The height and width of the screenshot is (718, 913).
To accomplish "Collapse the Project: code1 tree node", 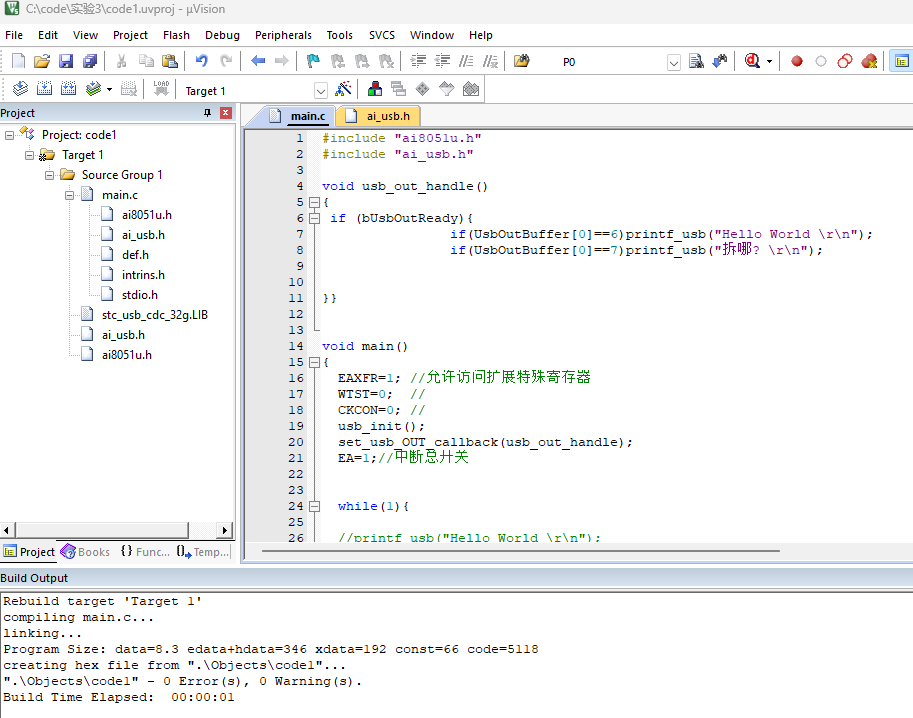I will pos(9,135).
